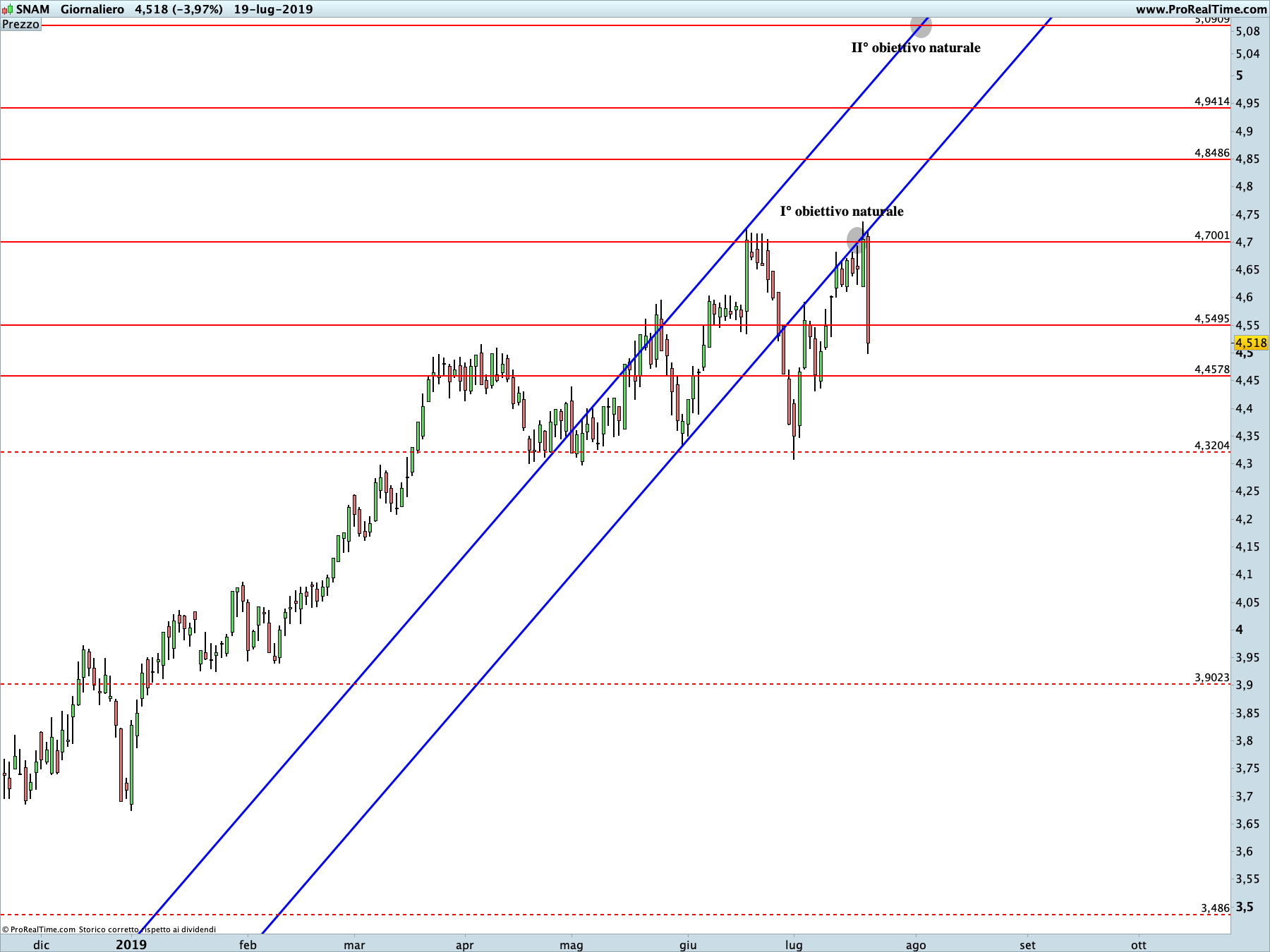Click the 19-lug-2019 date label

pos(273,9)
